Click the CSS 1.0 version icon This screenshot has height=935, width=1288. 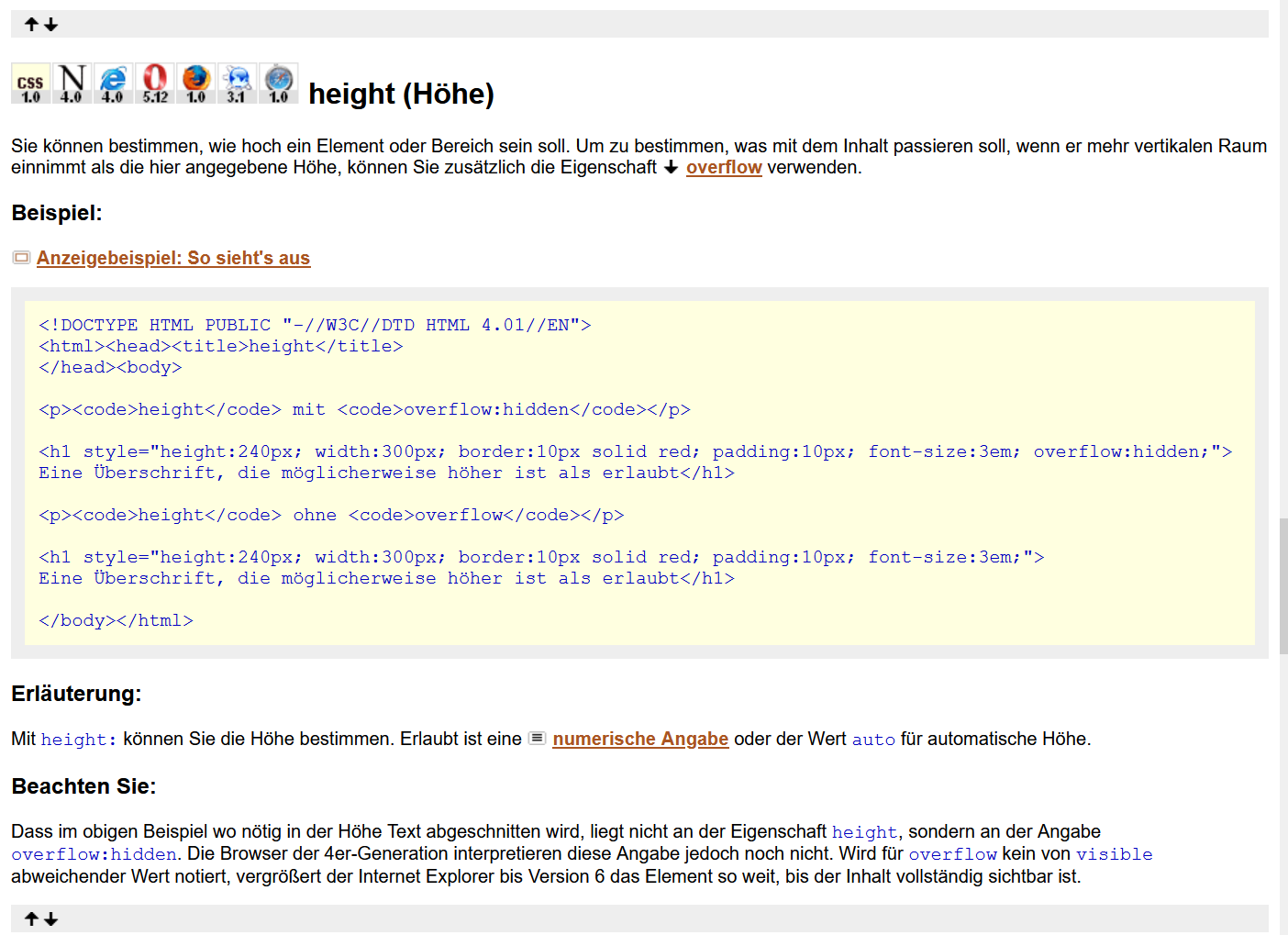(30, 83)
